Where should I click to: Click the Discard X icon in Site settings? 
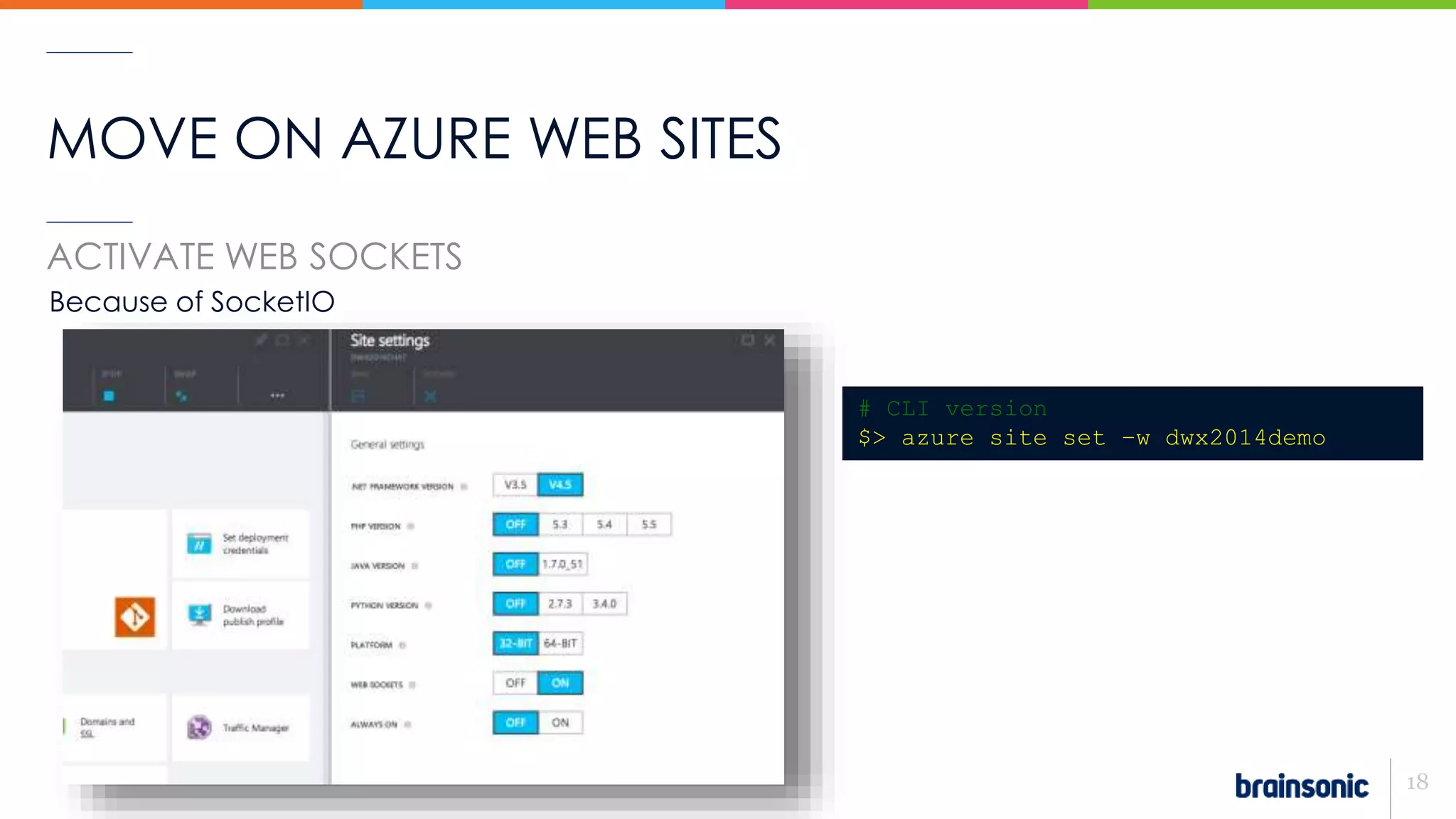pos(430,396)
